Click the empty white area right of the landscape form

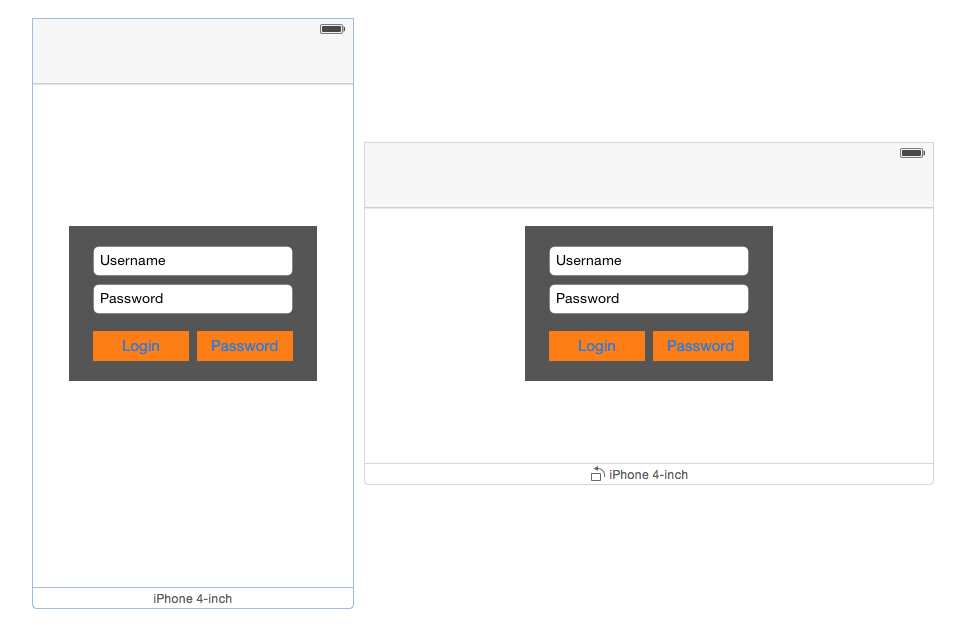852,330
